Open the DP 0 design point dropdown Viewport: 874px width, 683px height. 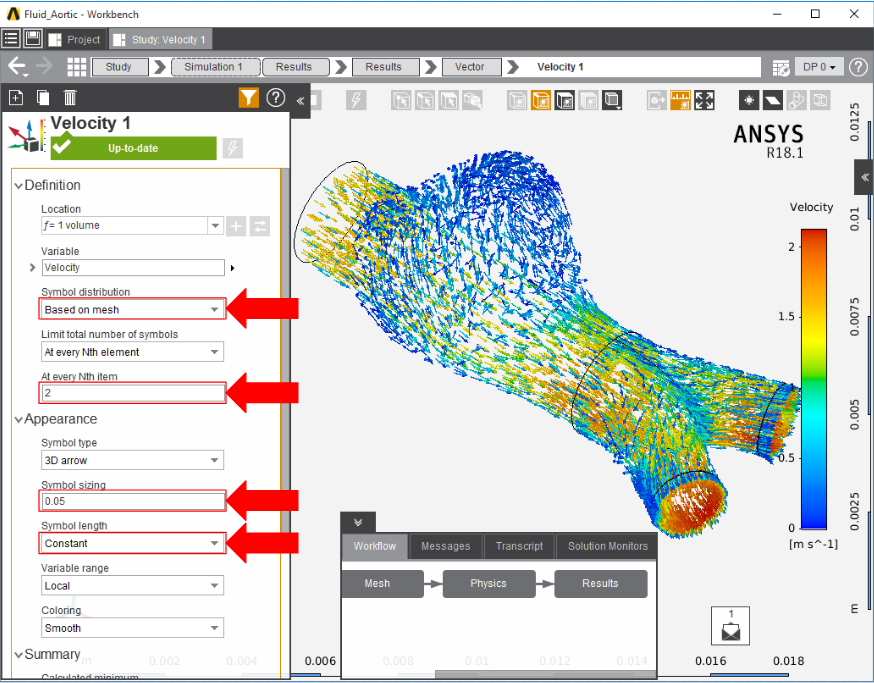point(819,67)
